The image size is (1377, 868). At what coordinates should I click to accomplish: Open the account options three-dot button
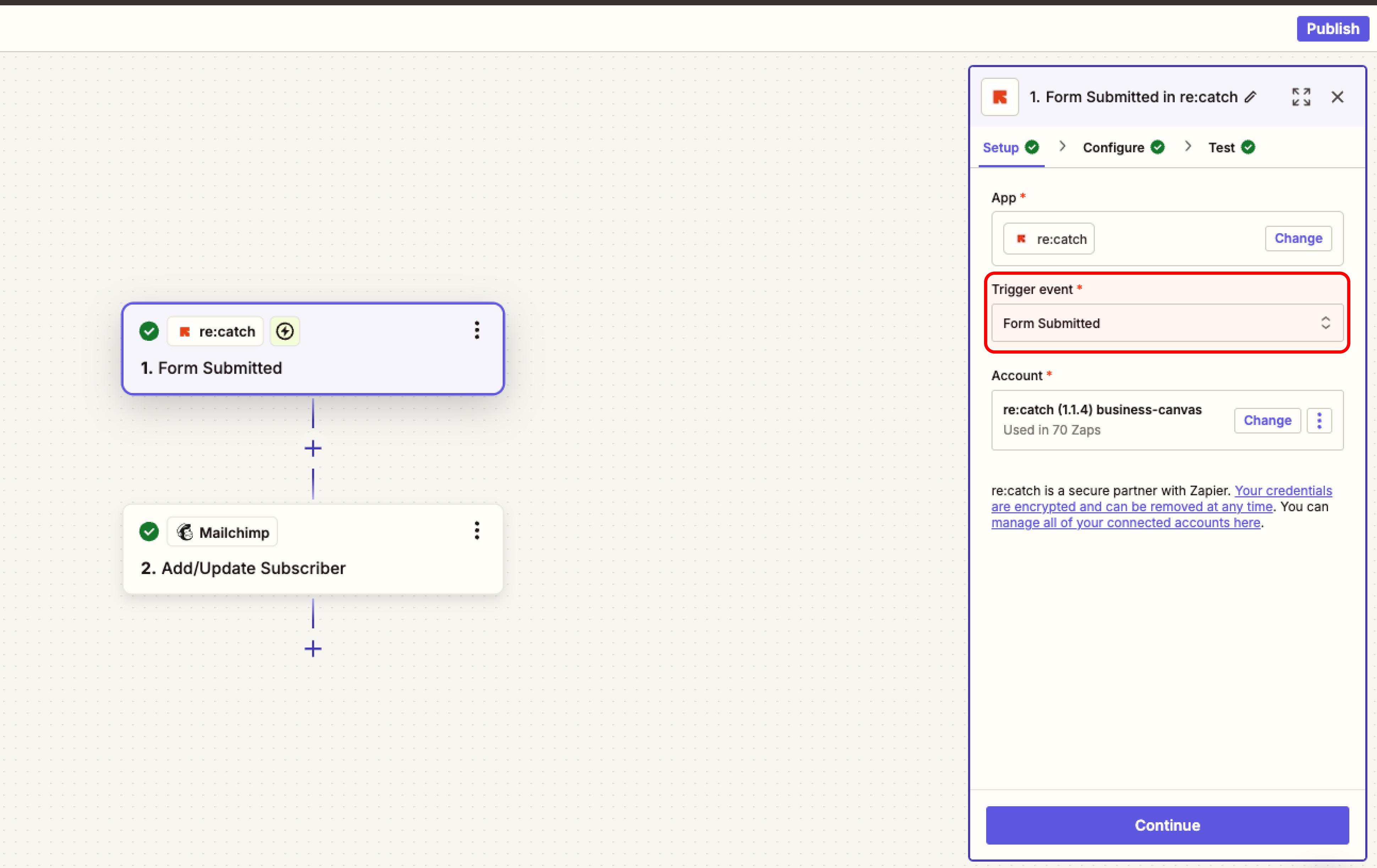pos(1319,421)
